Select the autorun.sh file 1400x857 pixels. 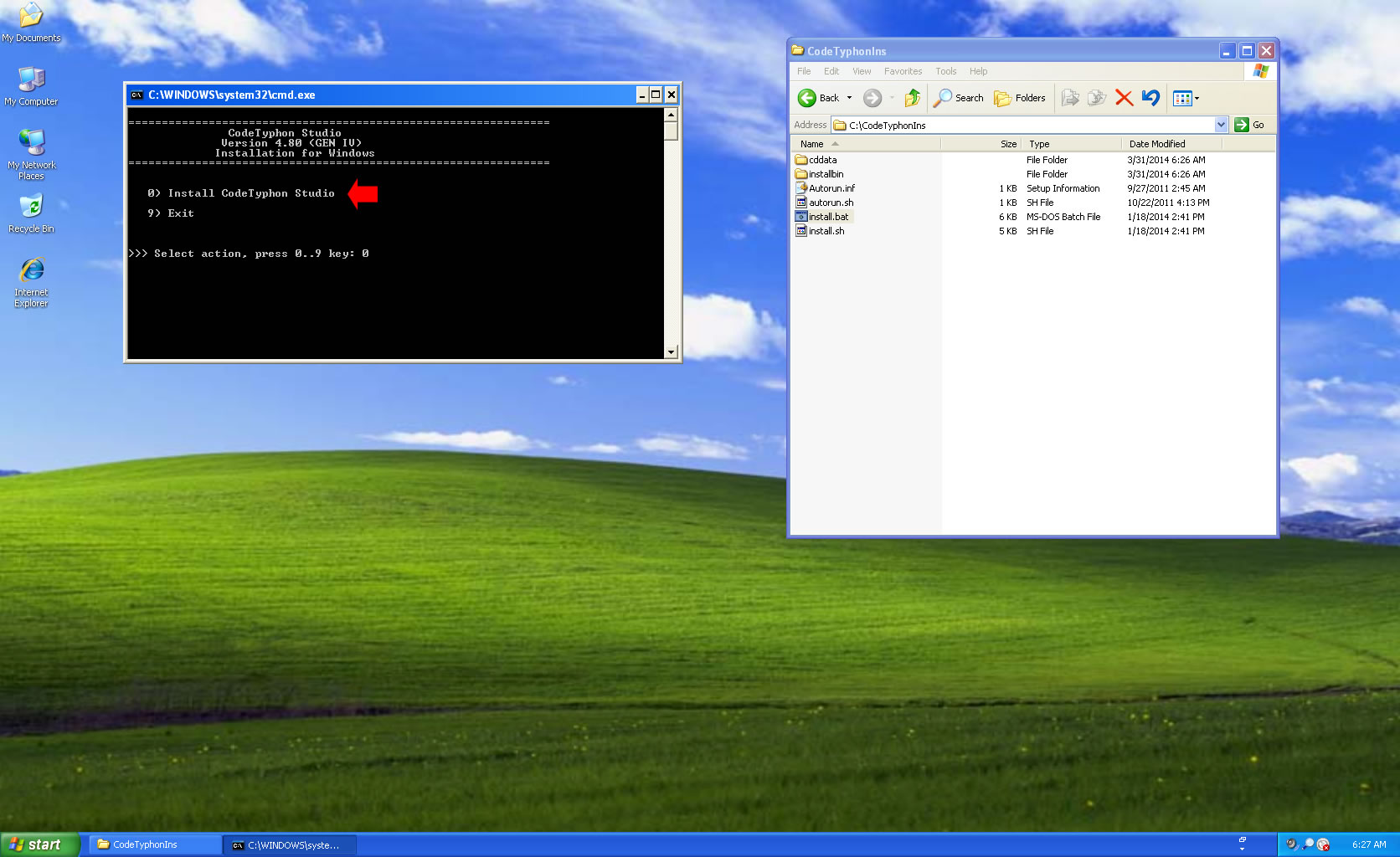(825, 203)
